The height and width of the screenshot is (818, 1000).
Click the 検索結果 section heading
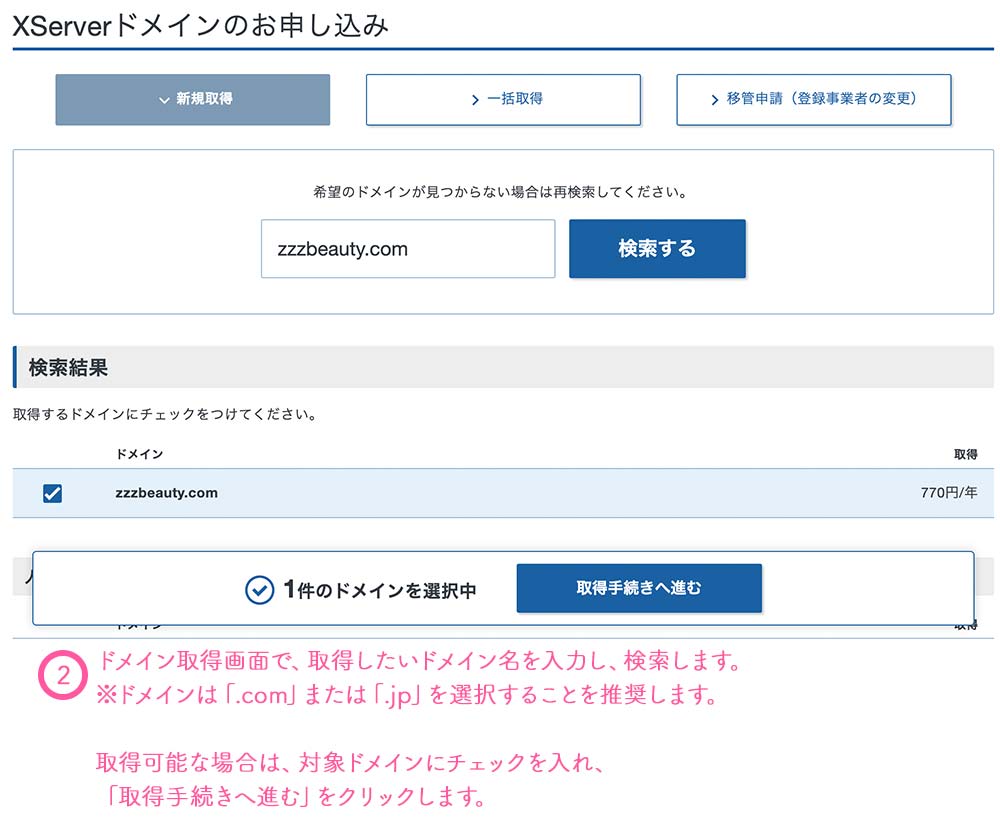pyautogui.click(x=68, y=367)
